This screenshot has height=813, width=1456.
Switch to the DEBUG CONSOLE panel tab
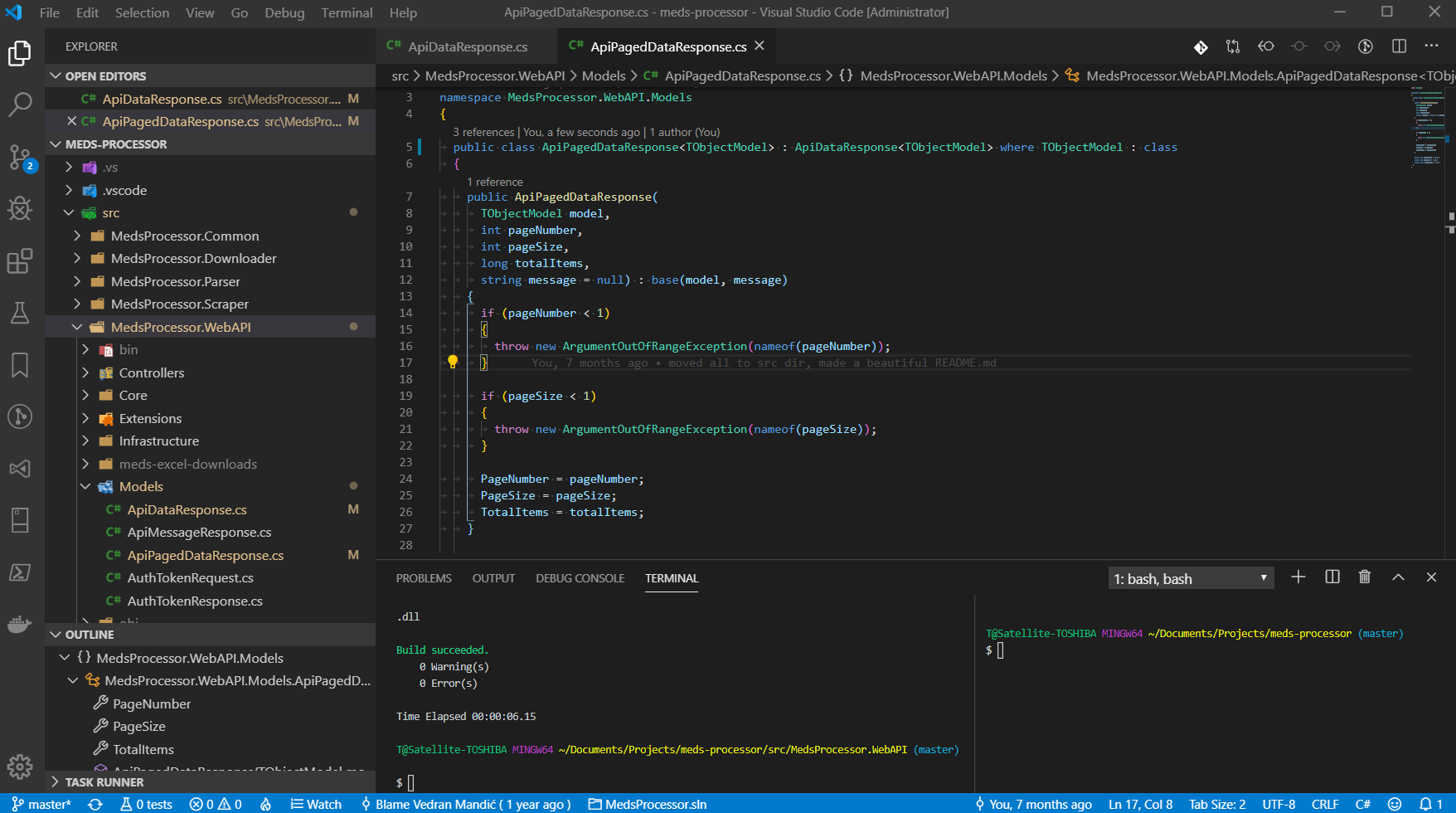[580, 578]
